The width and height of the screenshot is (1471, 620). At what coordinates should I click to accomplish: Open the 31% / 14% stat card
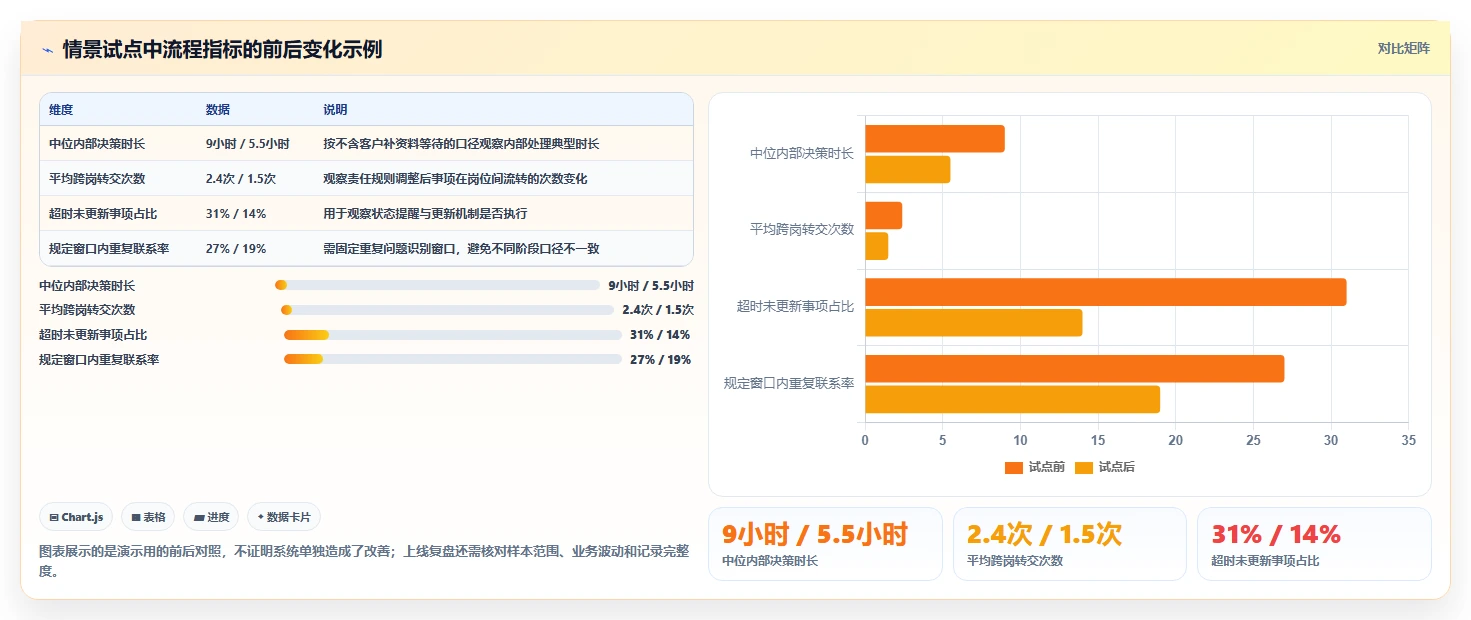1314,544
